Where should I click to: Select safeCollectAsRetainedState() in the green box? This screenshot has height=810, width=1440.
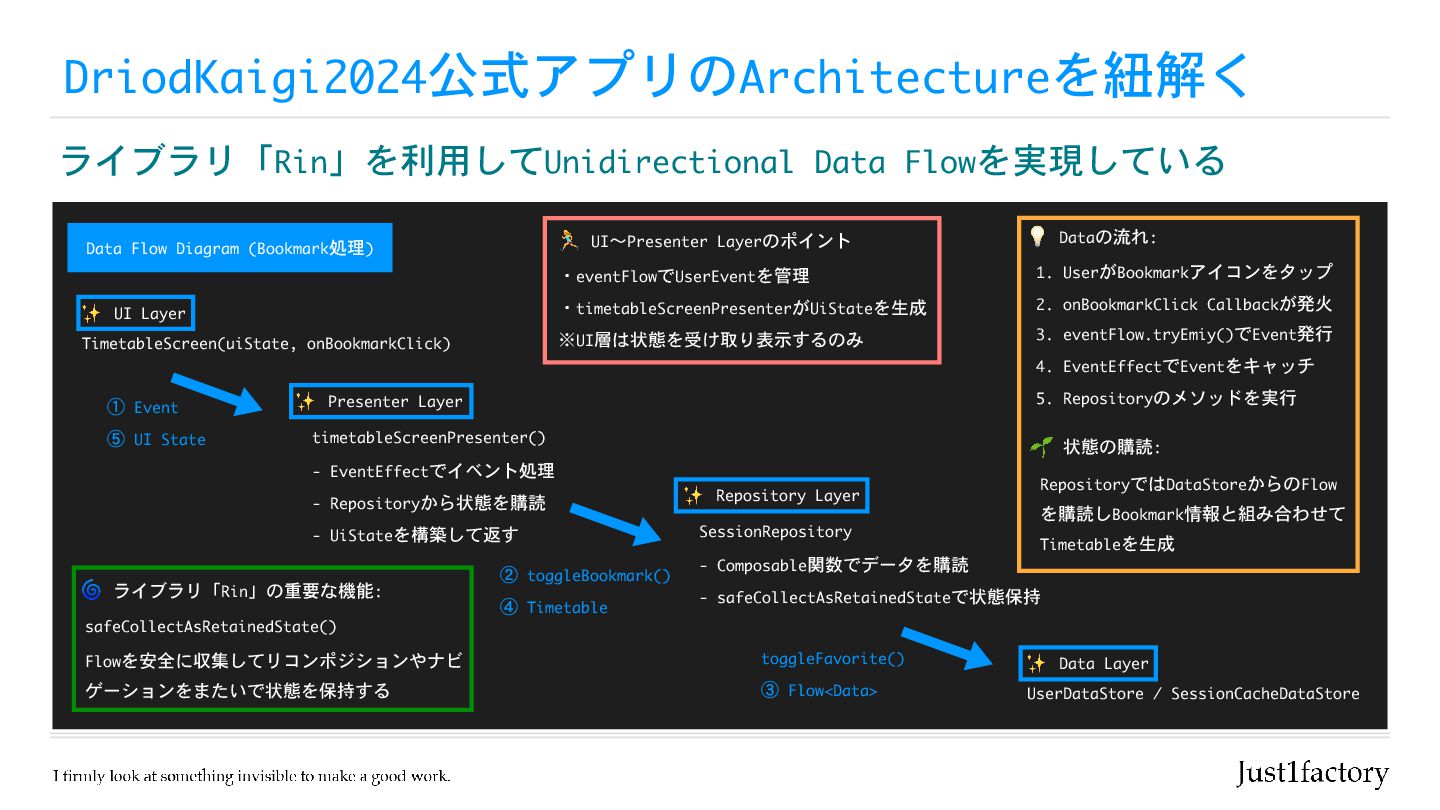pyautogui.click(x=211, y=627)
